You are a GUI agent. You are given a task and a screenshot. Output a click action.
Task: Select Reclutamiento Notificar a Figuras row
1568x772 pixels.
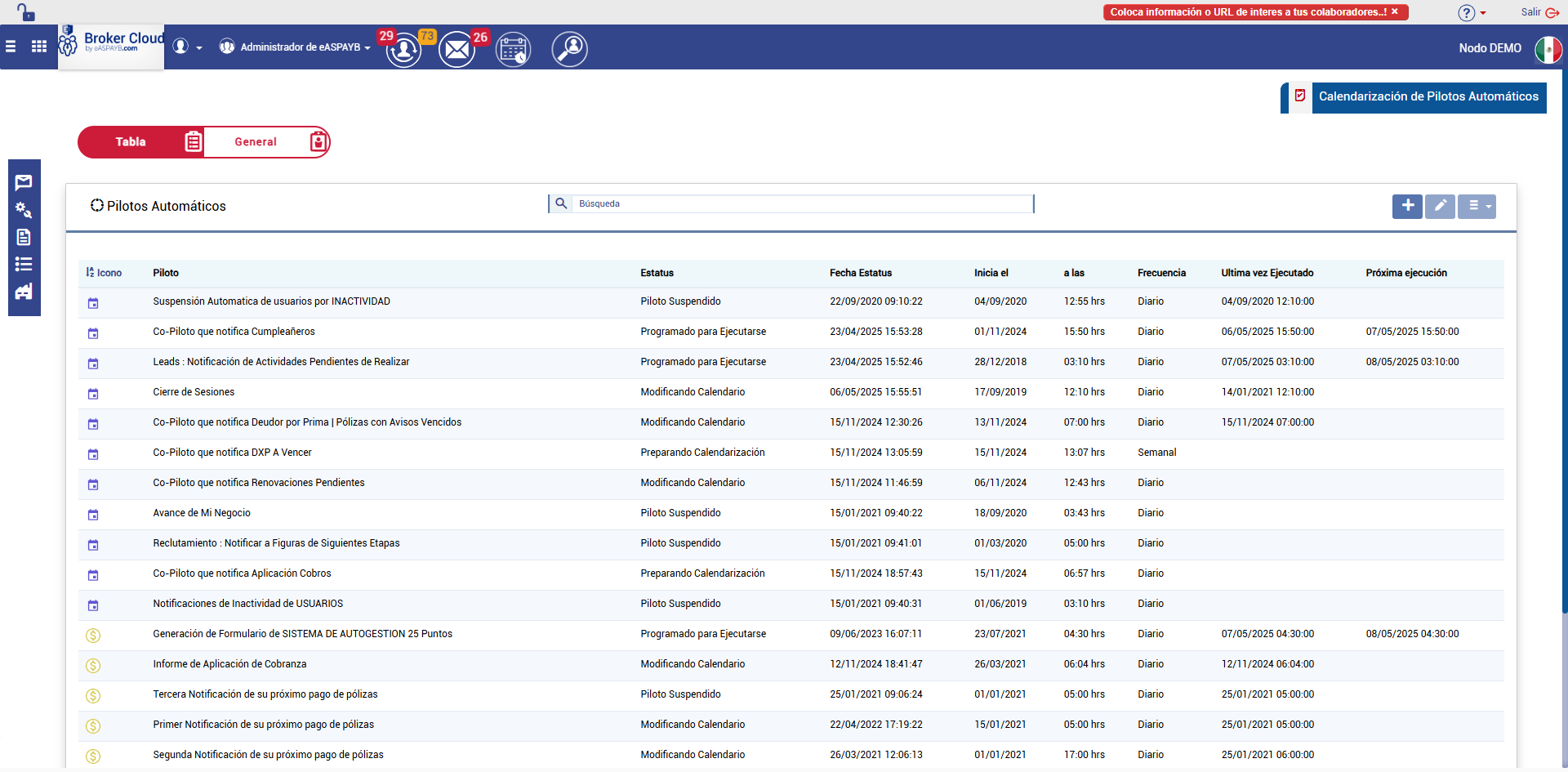[x=791, y=544]
